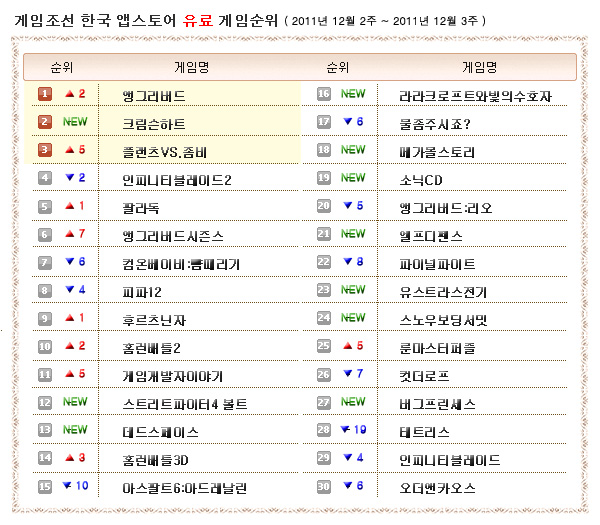Click the rank 10 gray badge
The height and width of the screenshot is (525, 600).
(45, 346)
